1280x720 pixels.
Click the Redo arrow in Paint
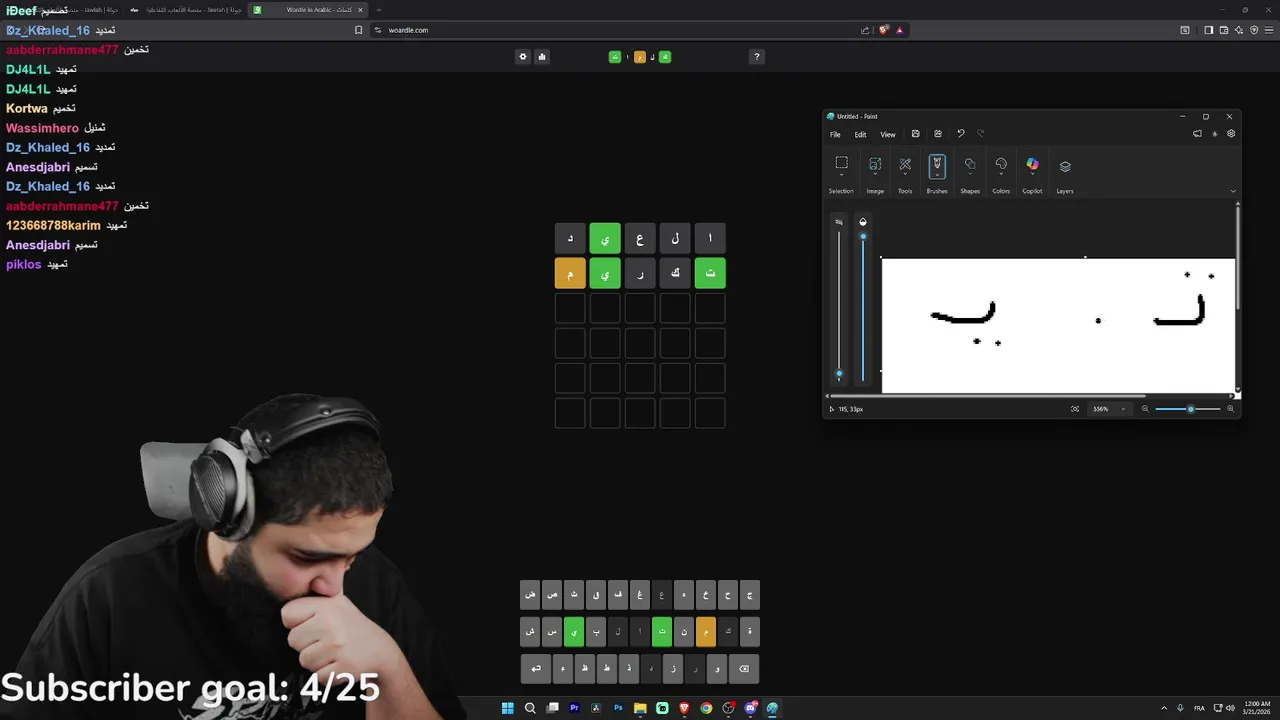pos(981,134)
